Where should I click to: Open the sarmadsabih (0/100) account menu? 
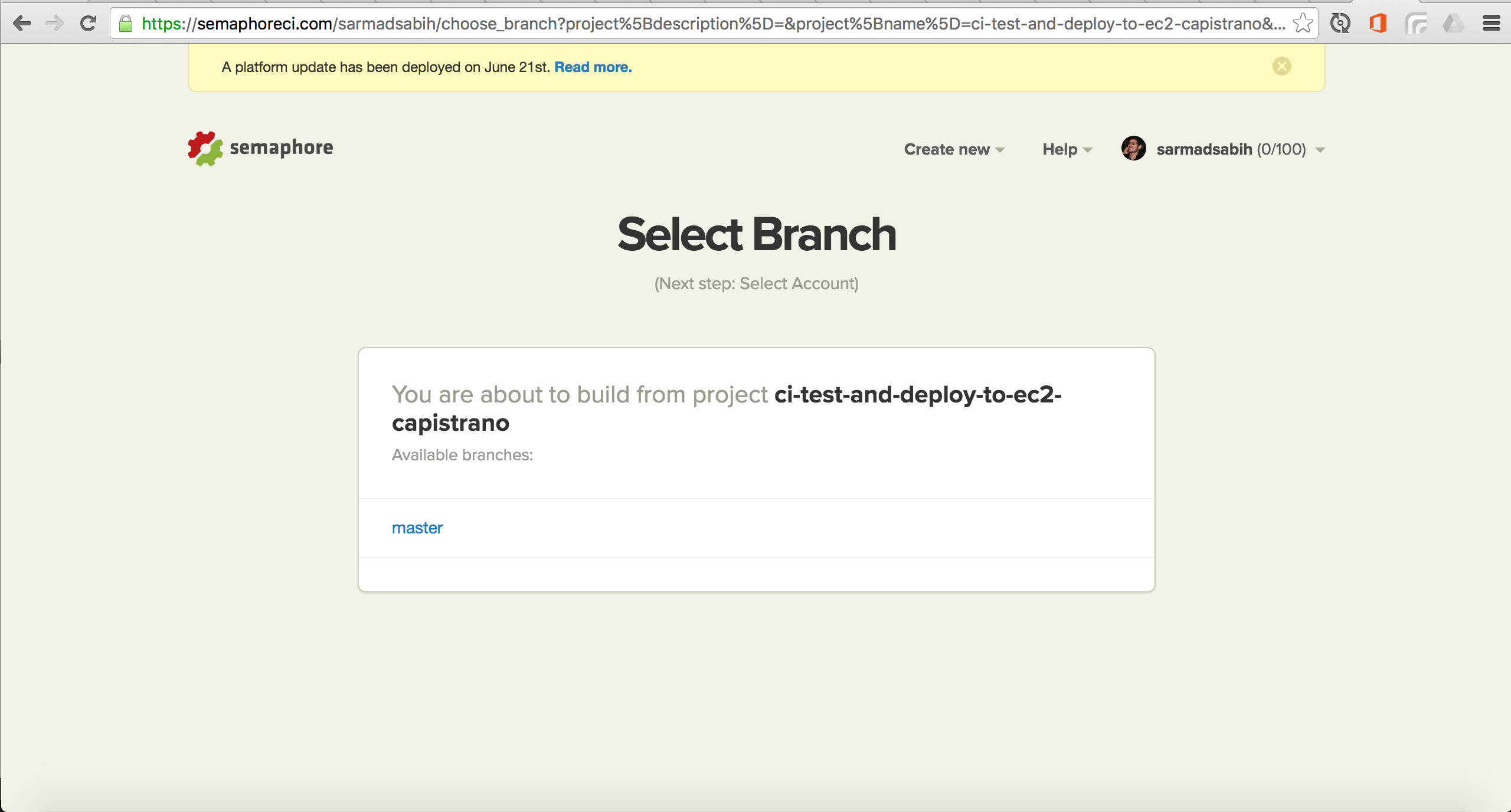click(x=1241, y=149)
